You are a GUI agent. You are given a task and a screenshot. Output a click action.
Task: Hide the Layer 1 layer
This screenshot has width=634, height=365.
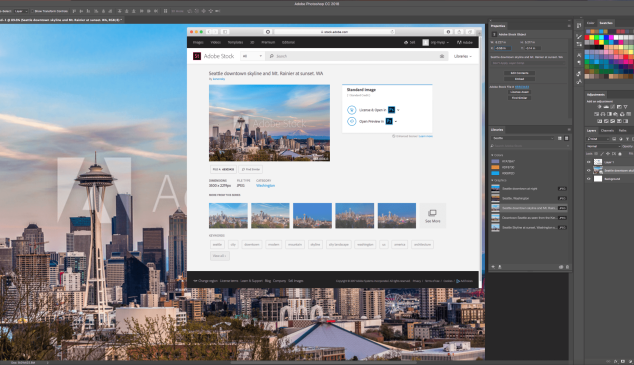tap(589, 162)
